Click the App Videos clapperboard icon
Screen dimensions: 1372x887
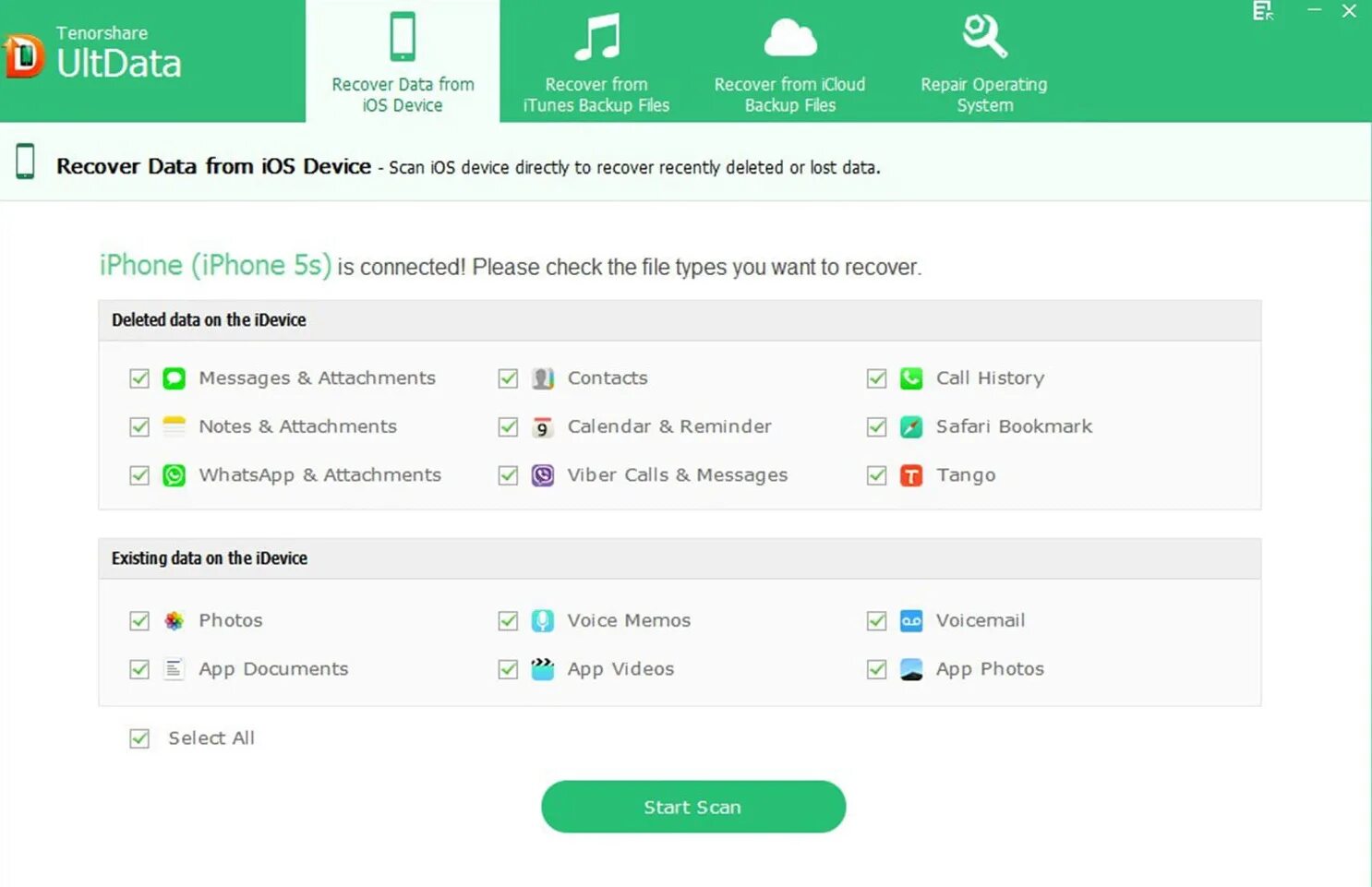(543, 669)
